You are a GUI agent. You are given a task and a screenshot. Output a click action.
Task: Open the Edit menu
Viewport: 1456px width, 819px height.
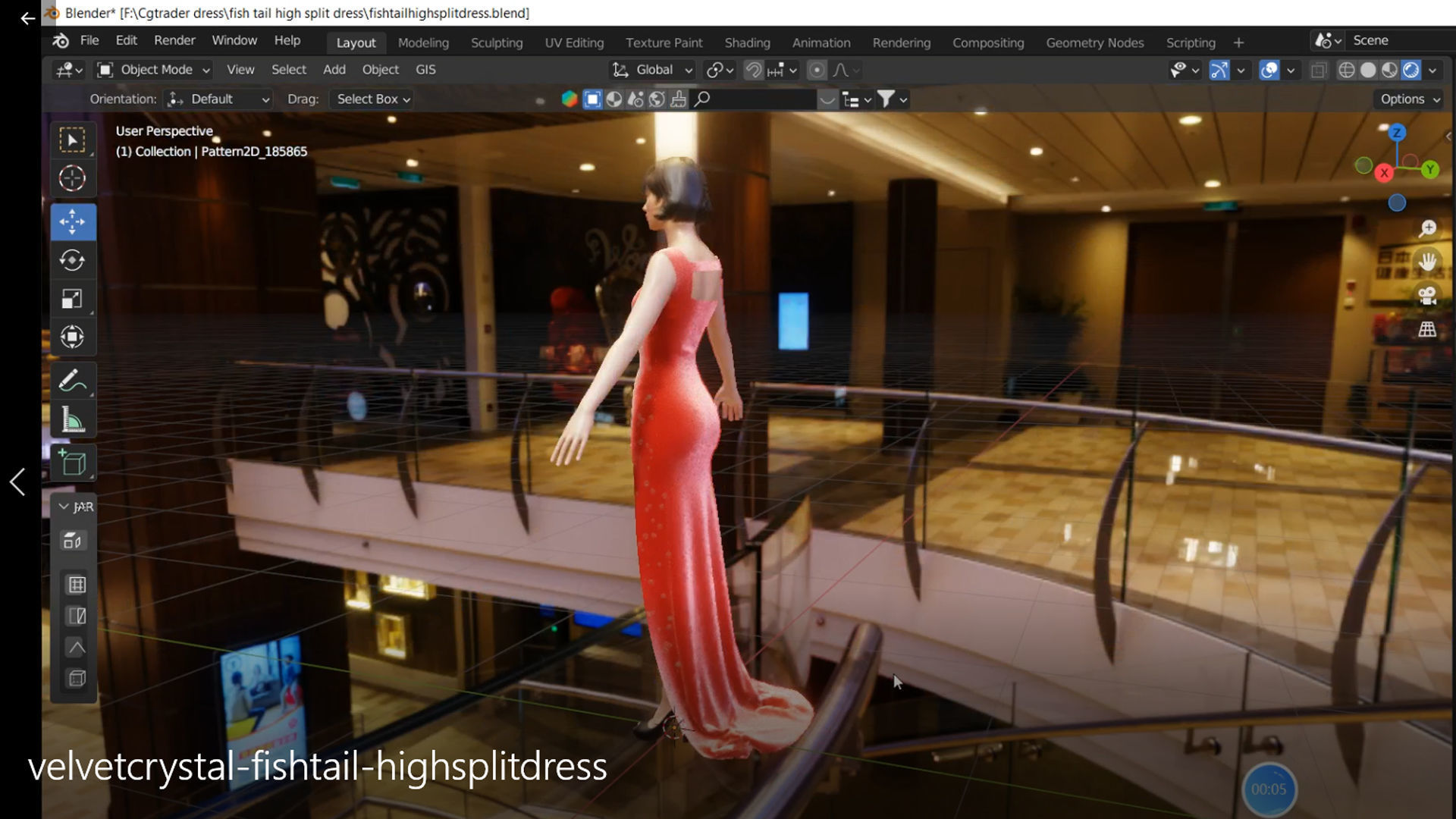(x=126, y=41)
